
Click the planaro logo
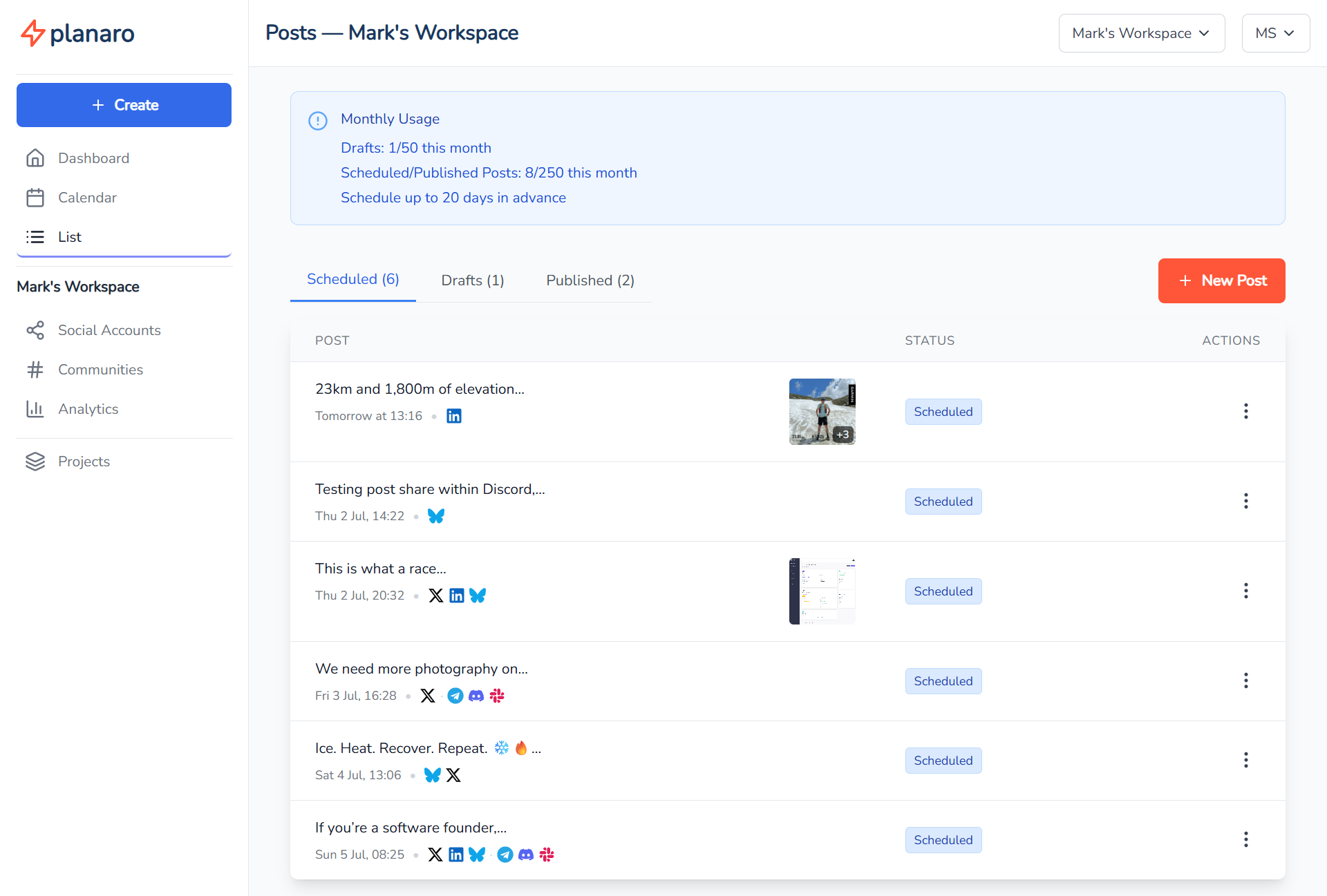[77, 33]
